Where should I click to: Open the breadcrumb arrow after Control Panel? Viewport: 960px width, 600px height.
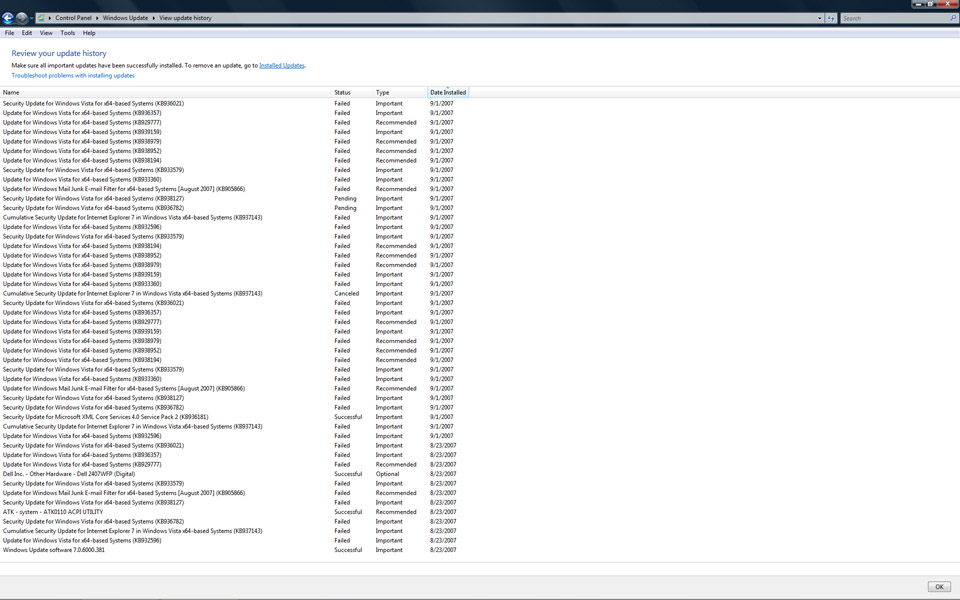[97, 18]
